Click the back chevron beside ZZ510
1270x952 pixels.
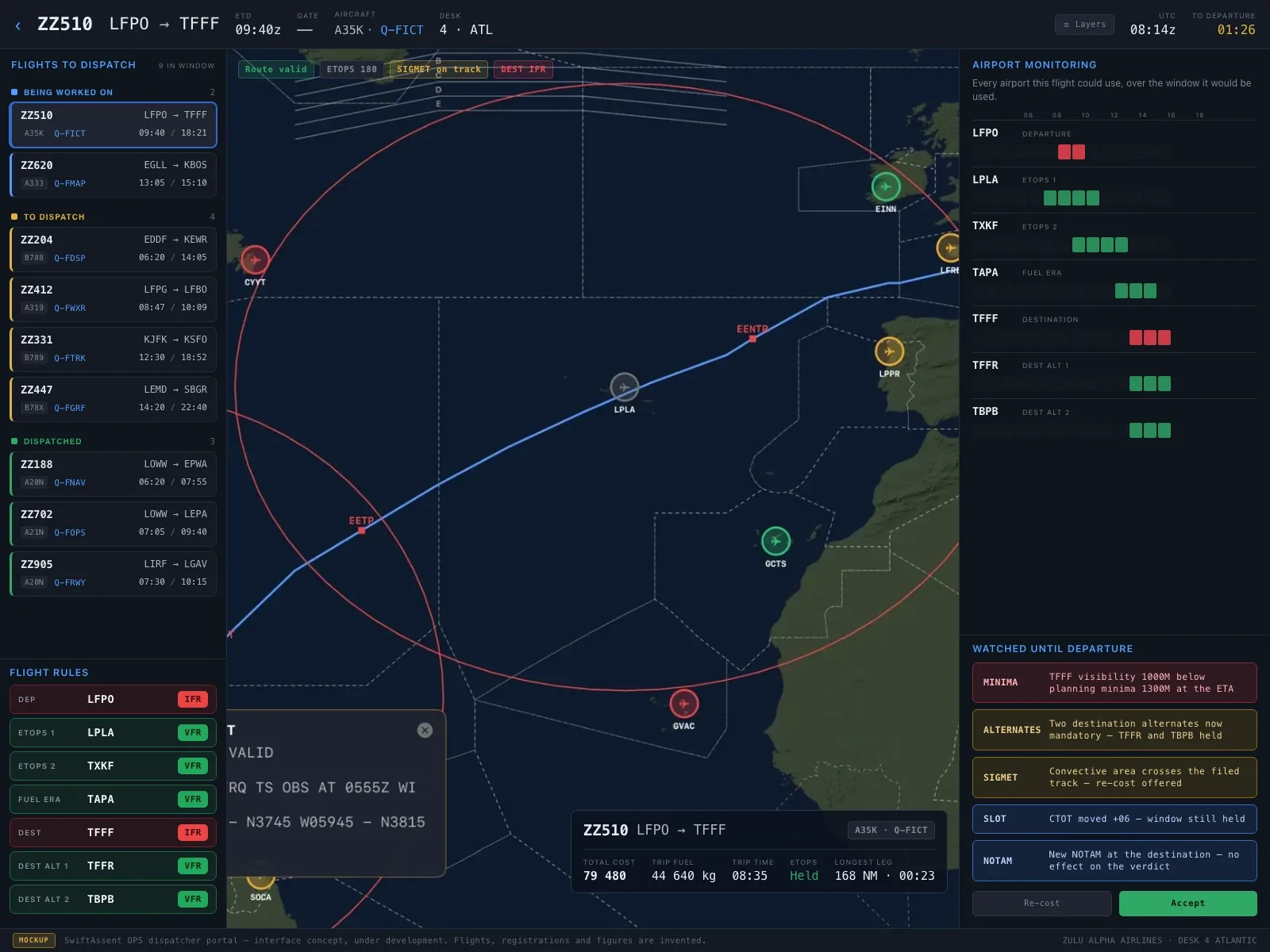pyautogui.click(x=18, y=25)
